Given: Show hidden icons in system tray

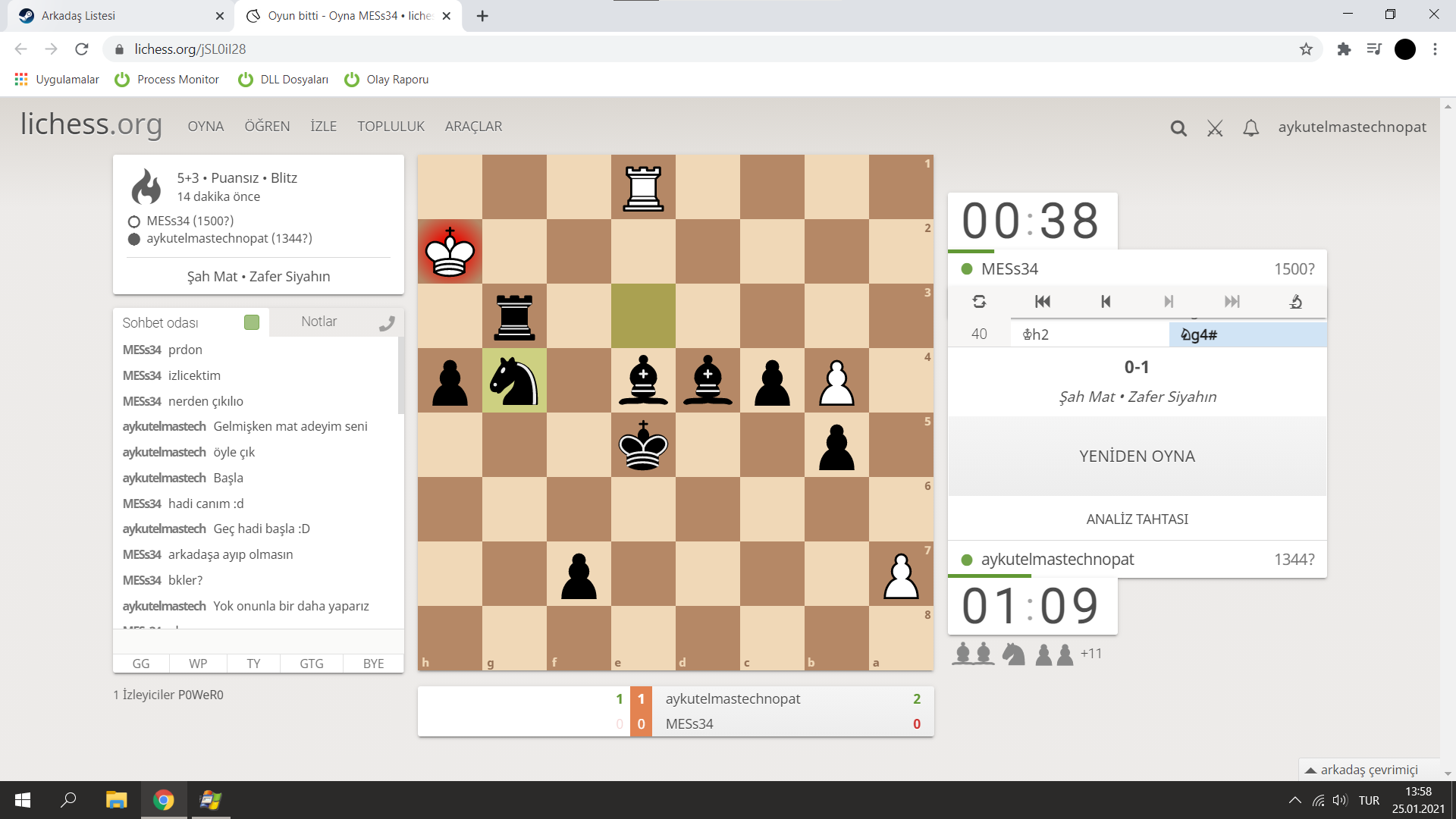Looking at the screenshot, I should 1294,800.
